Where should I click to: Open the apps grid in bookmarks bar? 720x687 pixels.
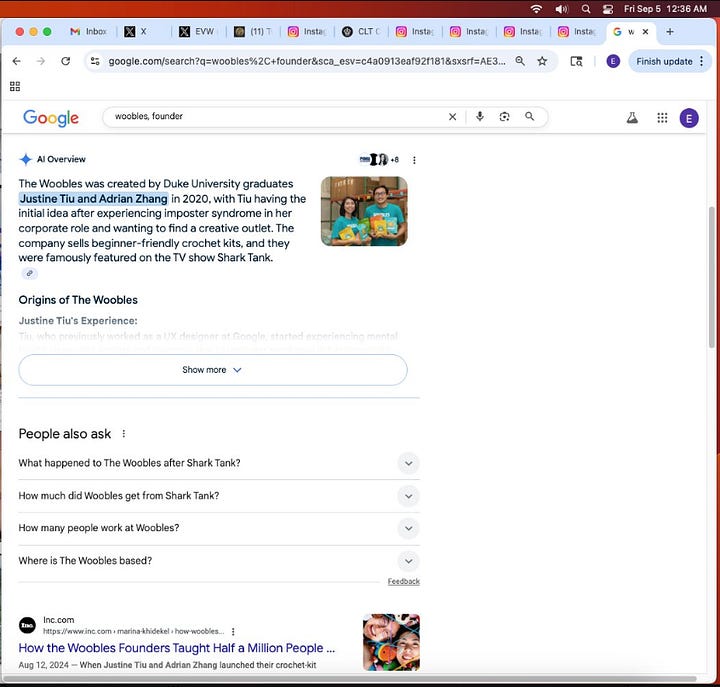tap(15, 86)
